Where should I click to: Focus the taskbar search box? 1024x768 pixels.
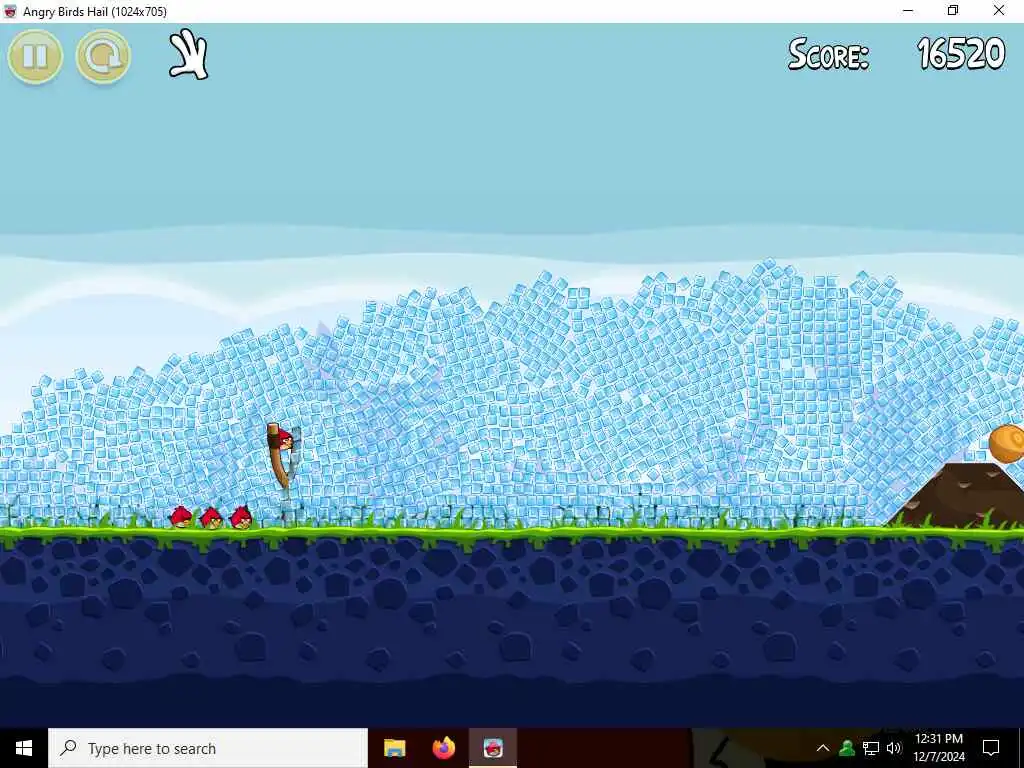tap(208, 748)
